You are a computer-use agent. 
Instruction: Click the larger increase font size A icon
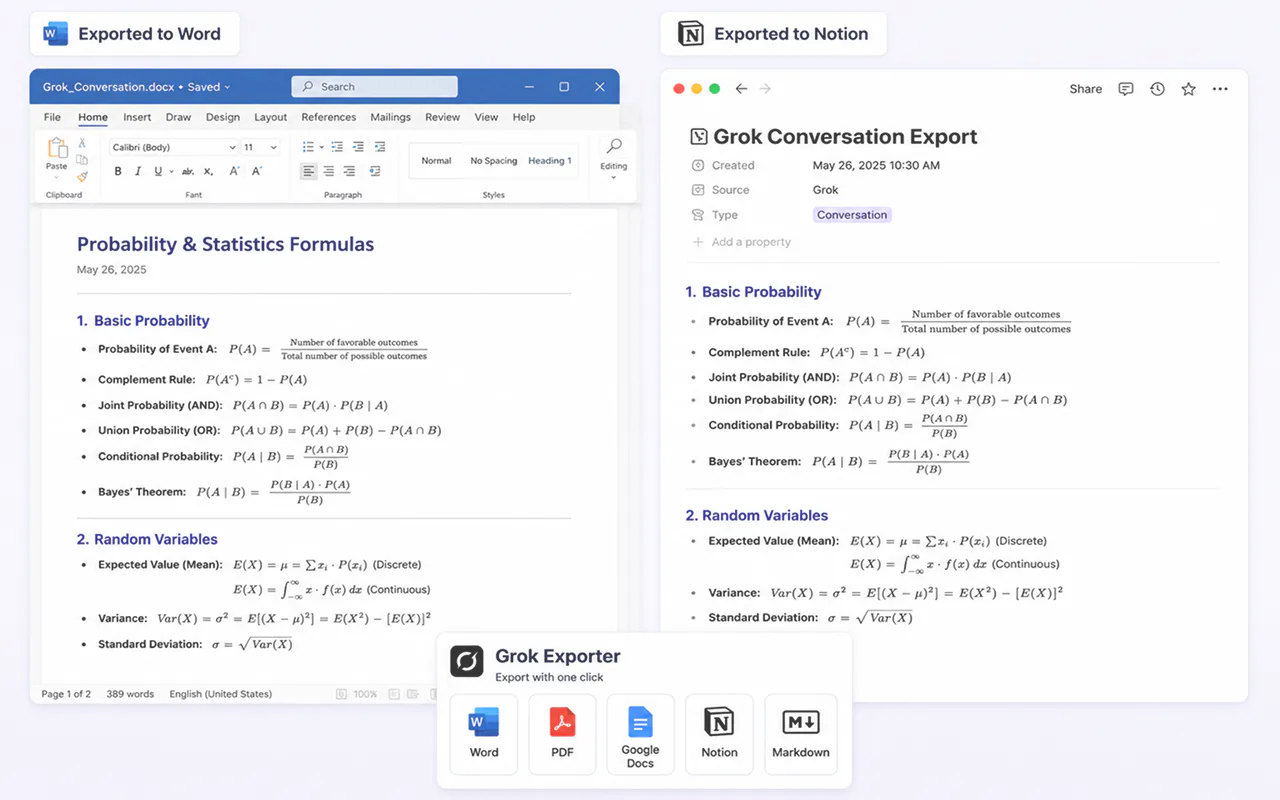(x=234, y=171)
